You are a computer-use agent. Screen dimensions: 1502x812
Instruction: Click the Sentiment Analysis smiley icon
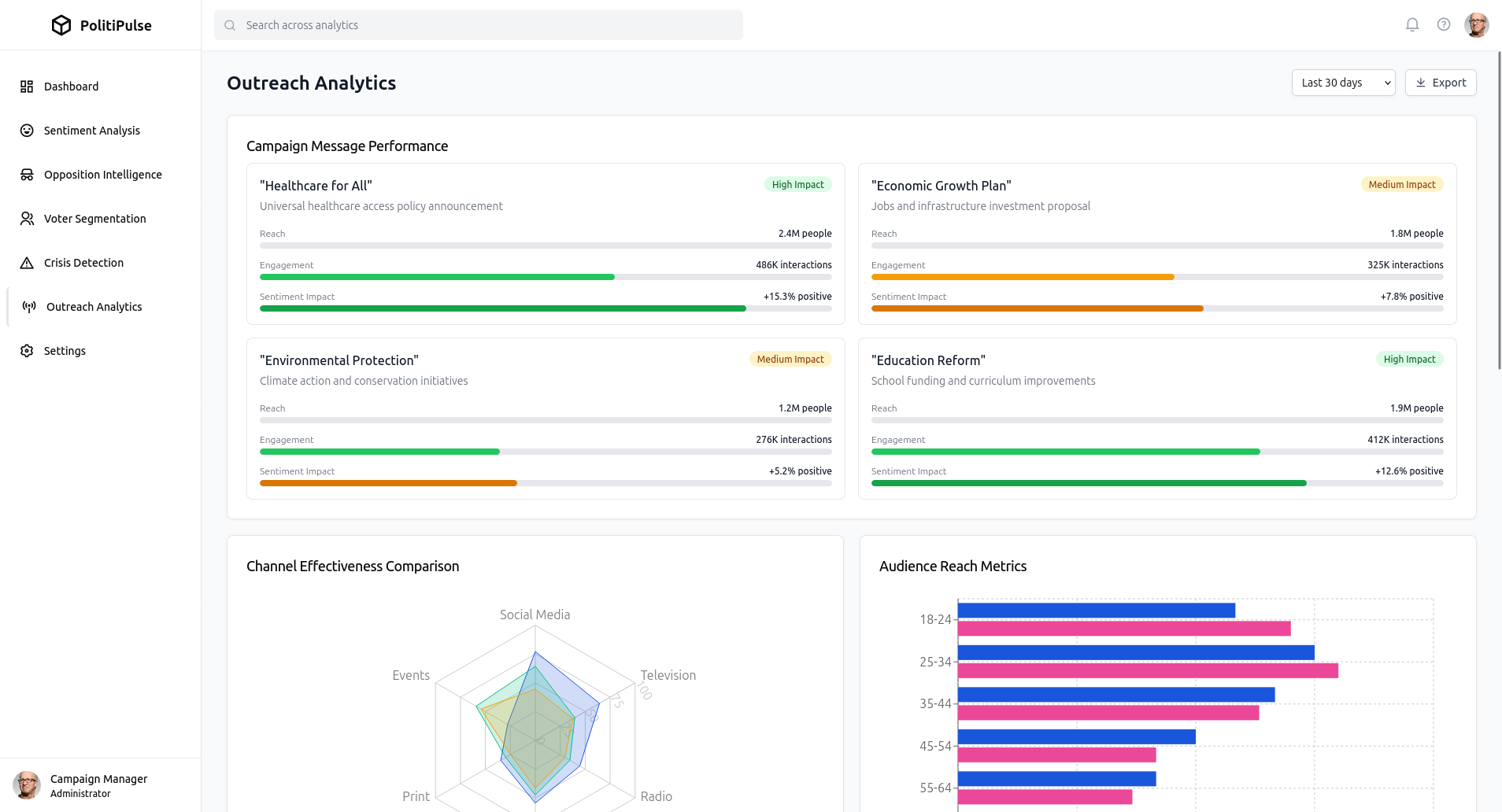[27, 131]
